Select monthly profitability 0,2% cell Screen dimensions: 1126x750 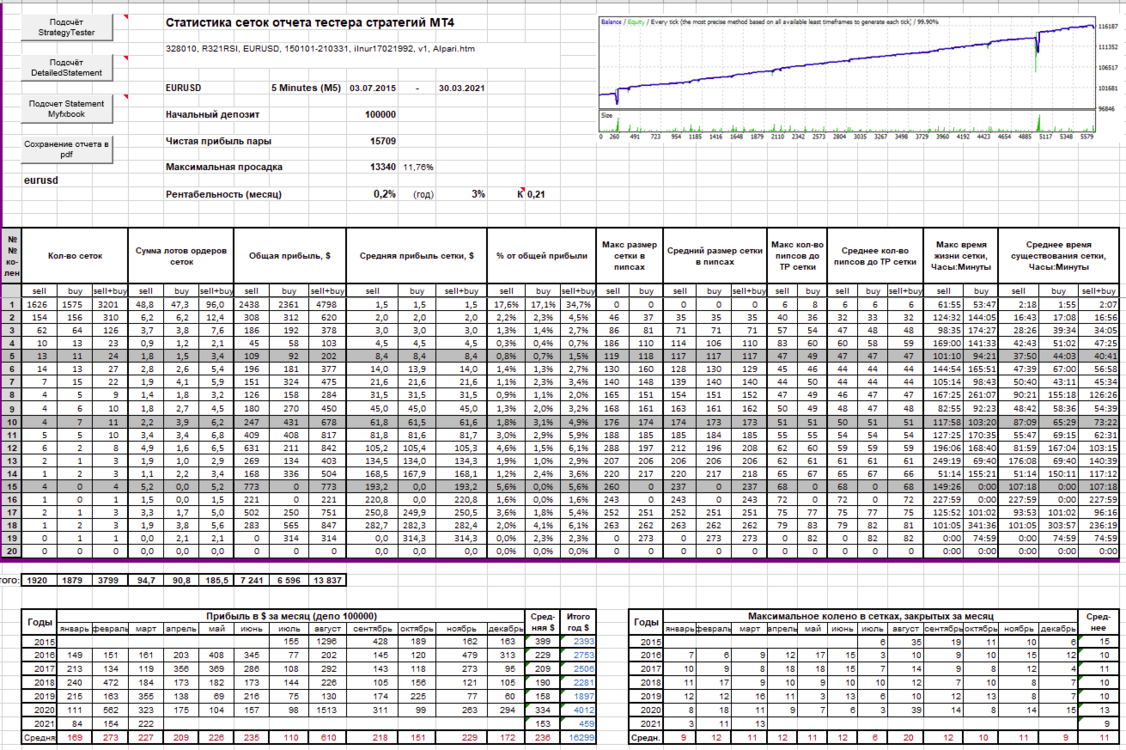tap(385, 194)
